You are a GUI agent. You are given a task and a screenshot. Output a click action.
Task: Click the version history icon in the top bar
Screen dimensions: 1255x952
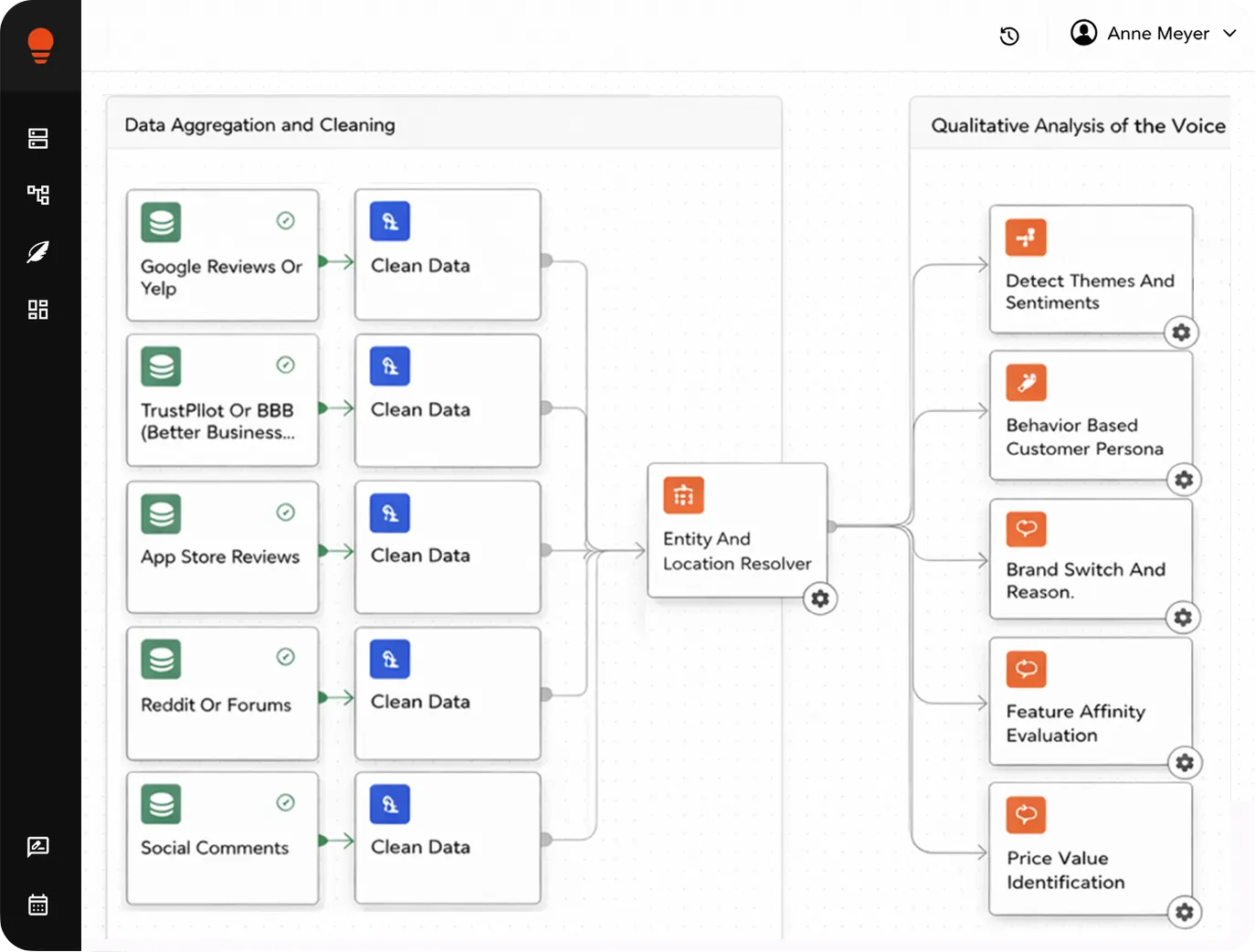click(1009, 36)
